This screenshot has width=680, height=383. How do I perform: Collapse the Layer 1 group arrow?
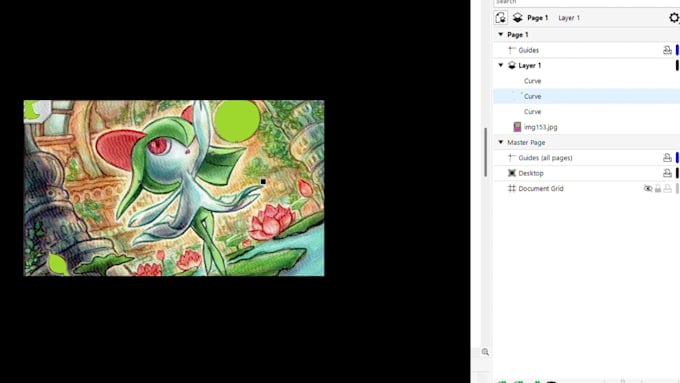[x=501, y=65]
